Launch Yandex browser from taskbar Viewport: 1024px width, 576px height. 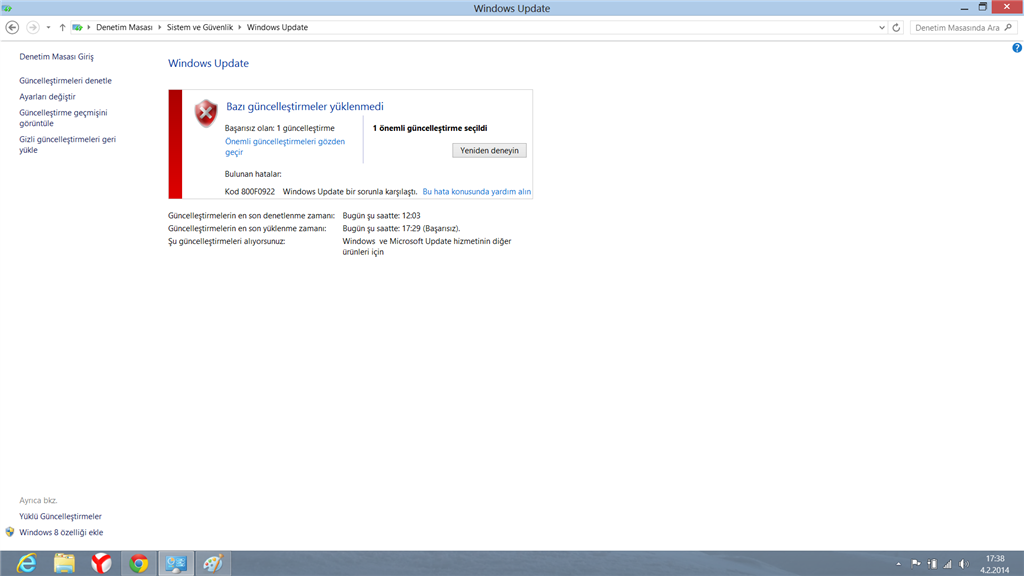(x=101, y=563)
